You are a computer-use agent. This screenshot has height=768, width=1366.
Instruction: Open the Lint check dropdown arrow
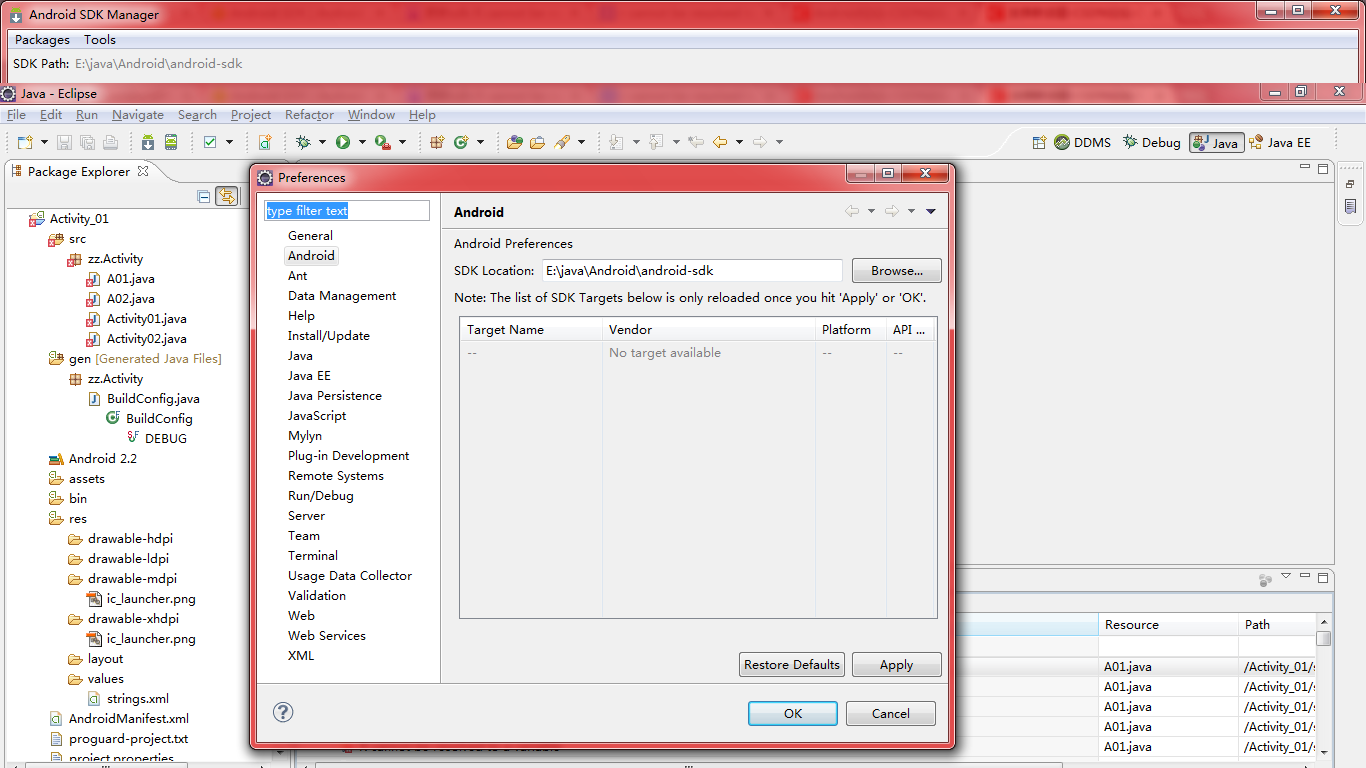(229, 142)
